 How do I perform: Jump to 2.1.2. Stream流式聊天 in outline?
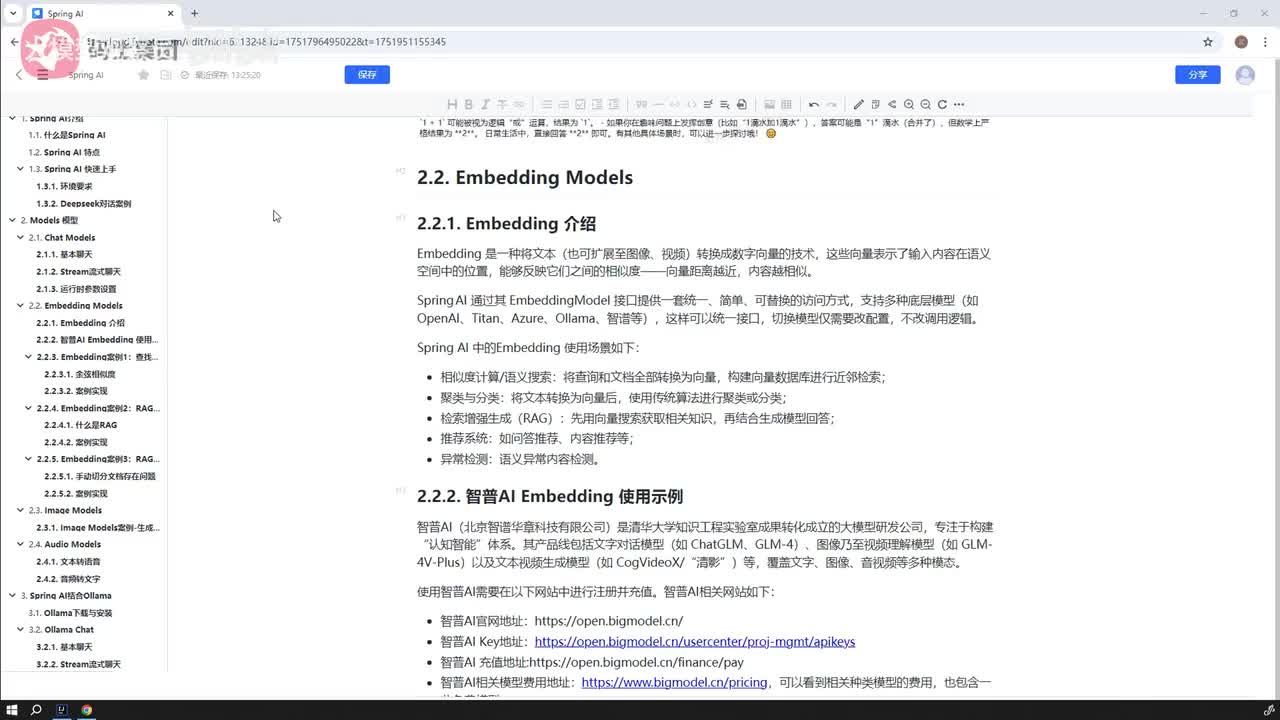point(78,272)
